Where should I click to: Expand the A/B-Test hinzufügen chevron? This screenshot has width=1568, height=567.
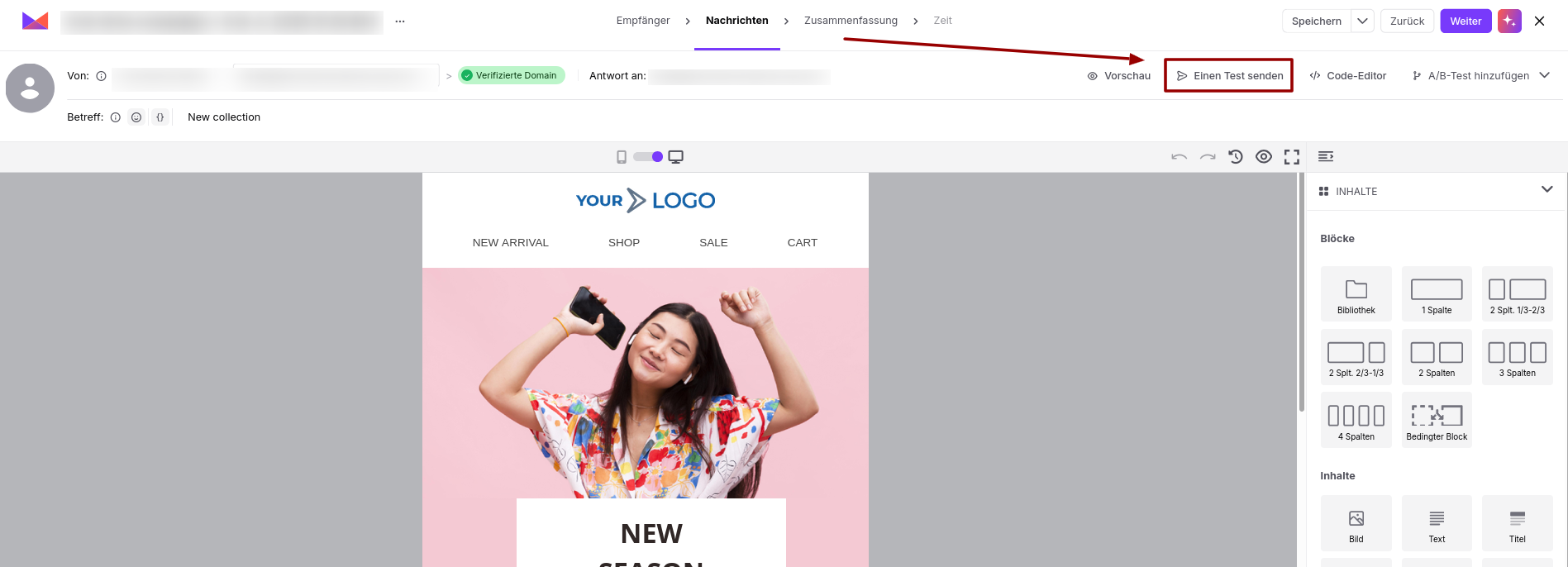[x=1544, y=75]
